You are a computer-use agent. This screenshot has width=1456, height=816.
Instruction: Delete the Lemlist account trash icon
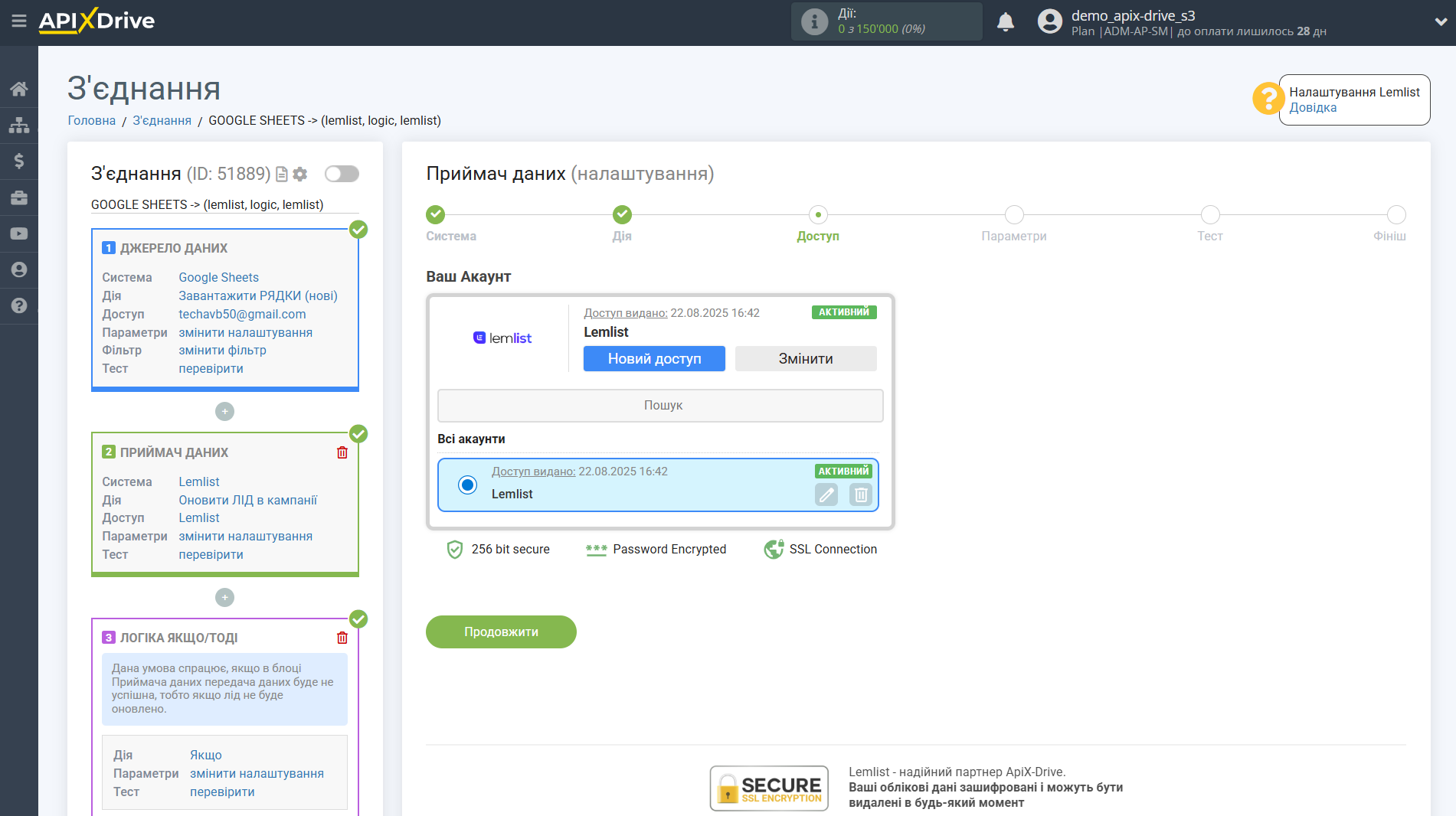pyautogui.click(x=861, y=494)
